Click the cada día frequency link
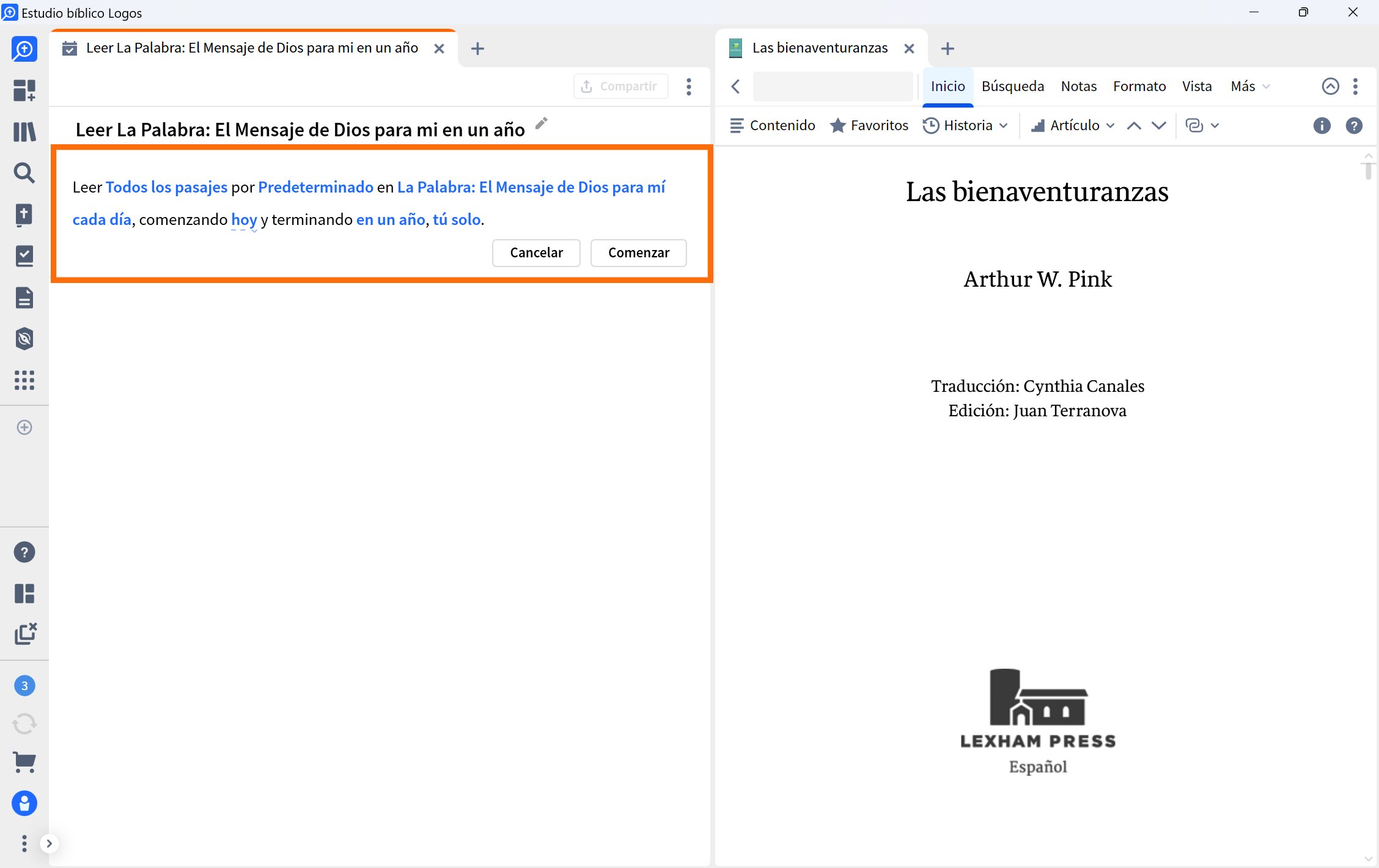Image resolution: width=1379 pixels, height=868 pixels. (x=102, y=219)
